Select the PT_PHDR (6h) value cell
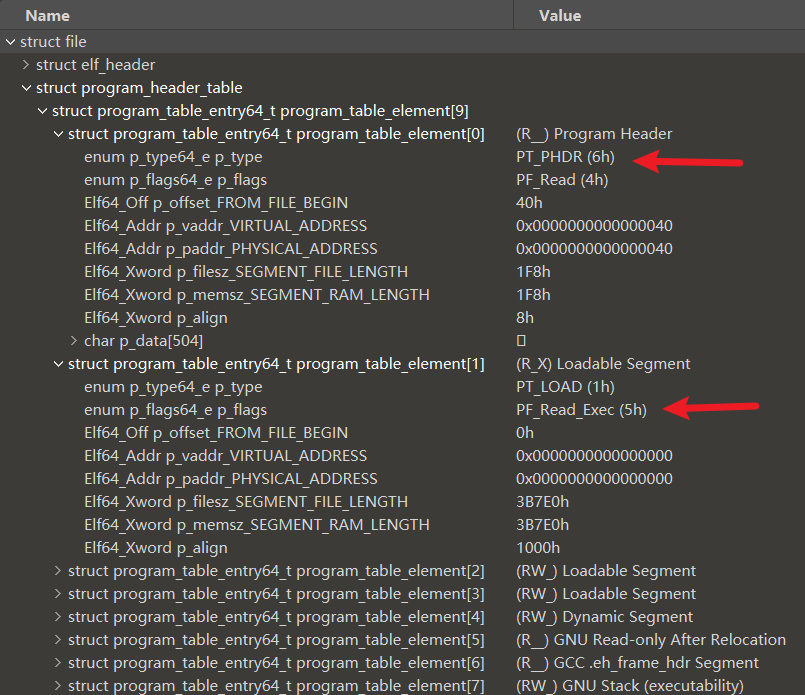 coord(566,157)
